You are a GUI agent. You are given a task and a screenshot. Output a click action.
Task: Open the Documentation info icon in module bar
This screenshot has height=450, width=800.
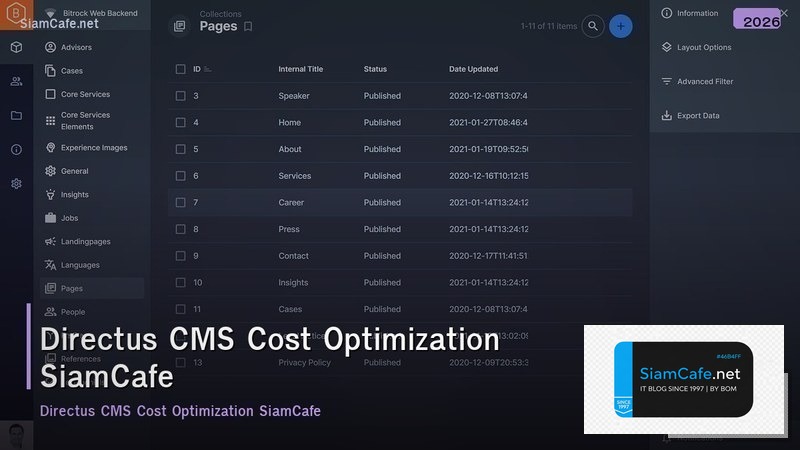pyautogui.click(x=16, y=149)
